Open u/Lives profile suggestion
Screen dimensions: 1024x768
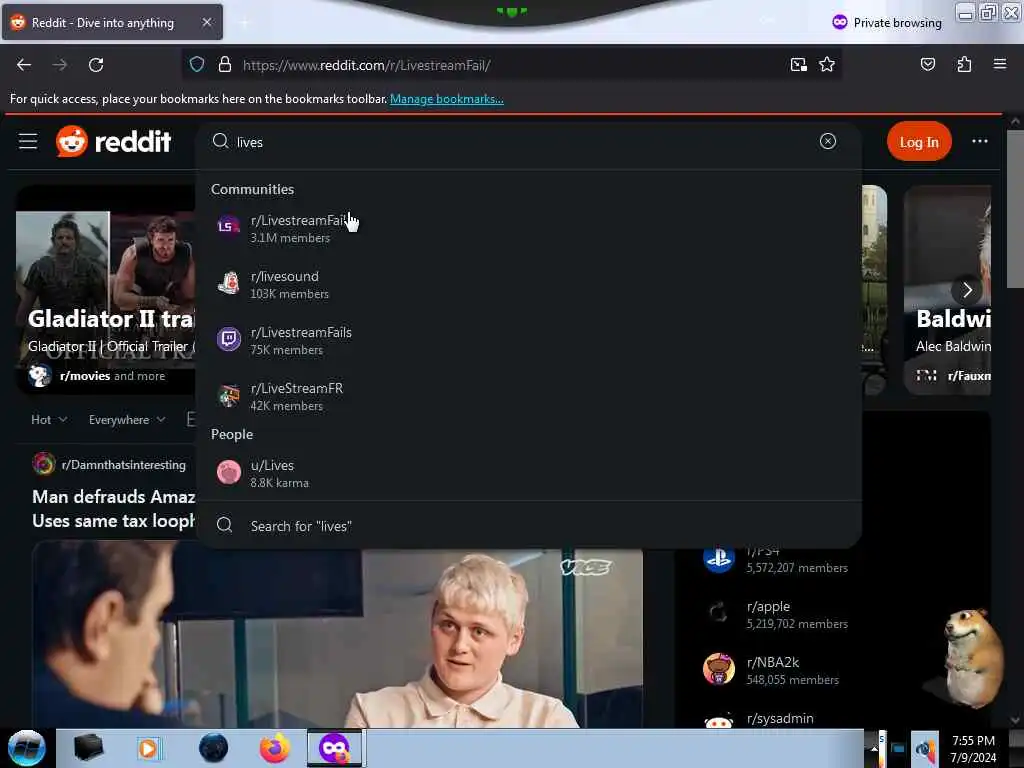(529, 473)
